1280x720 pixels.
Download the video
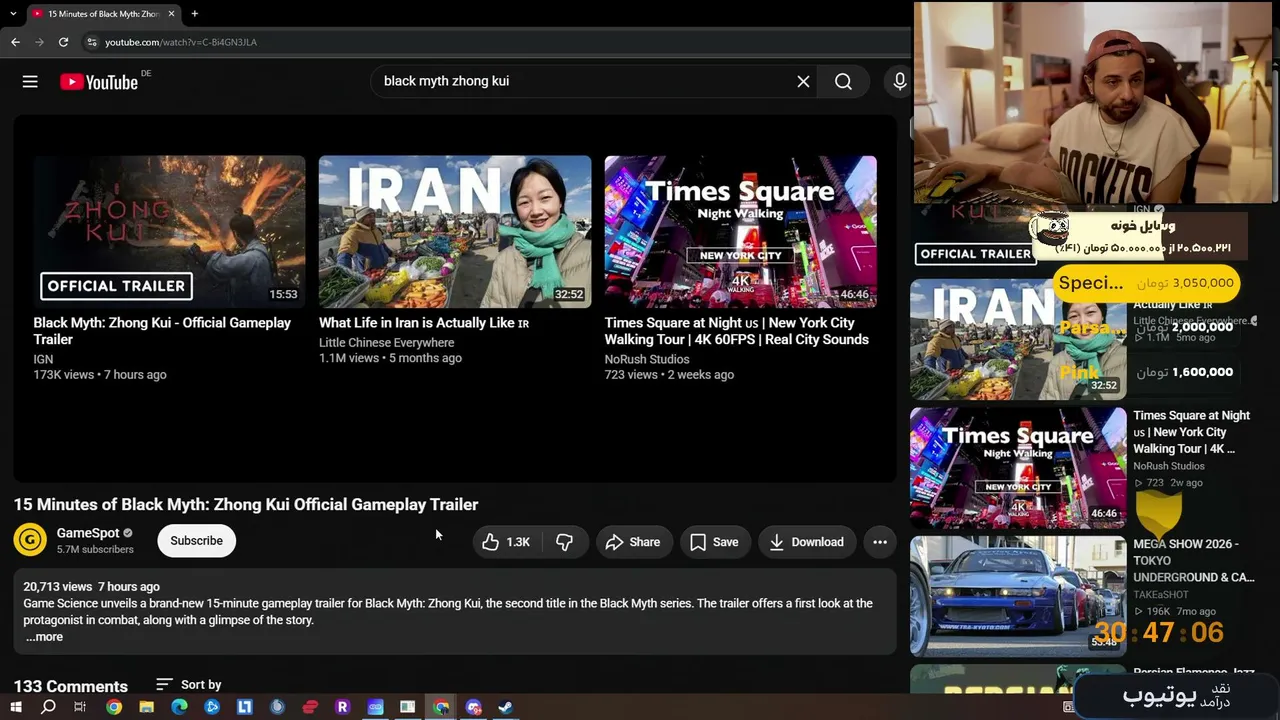tap(807, 542)
